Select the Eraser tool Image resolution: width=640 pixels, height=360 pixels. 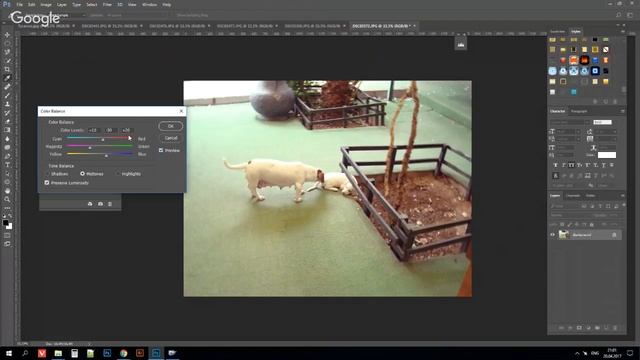[7, 121]
